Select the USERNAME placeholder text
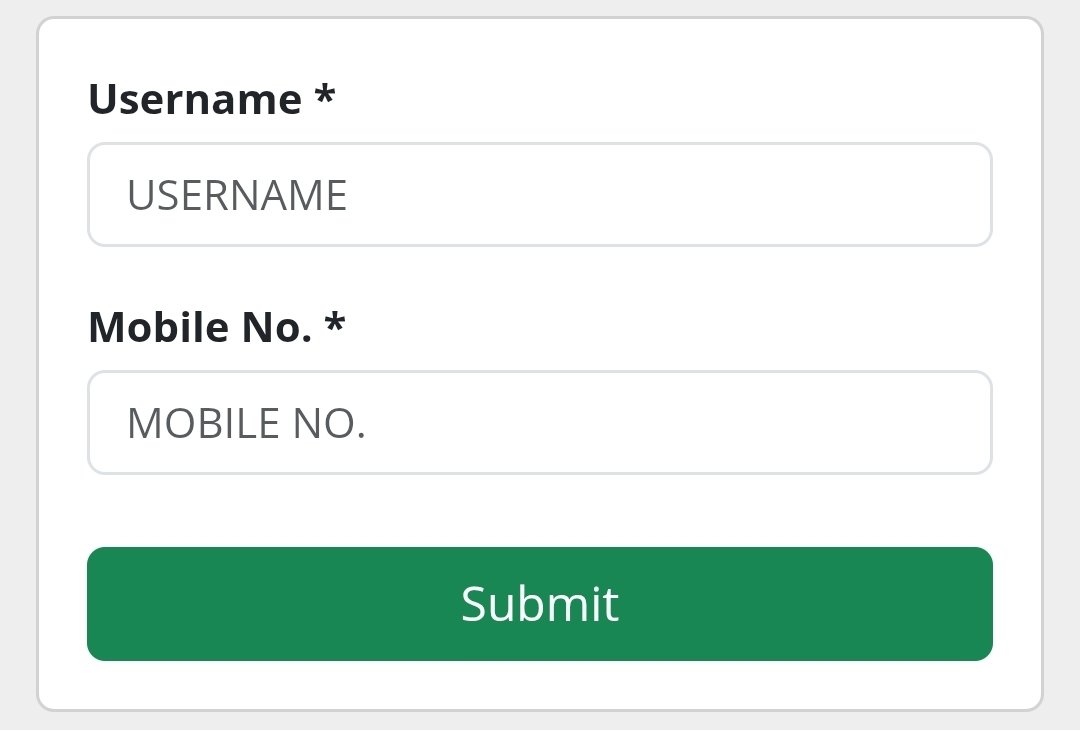Viewport: 1080px width, 730px height. tap(237, 196)
